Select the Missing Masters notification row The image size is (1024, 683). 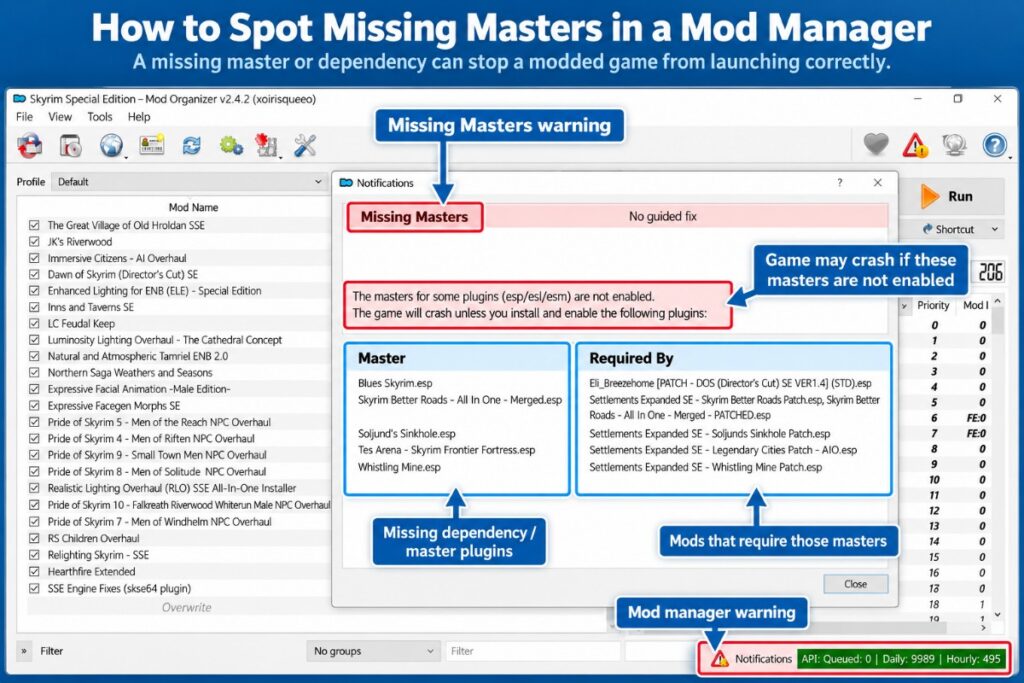[x=617, y=216]
